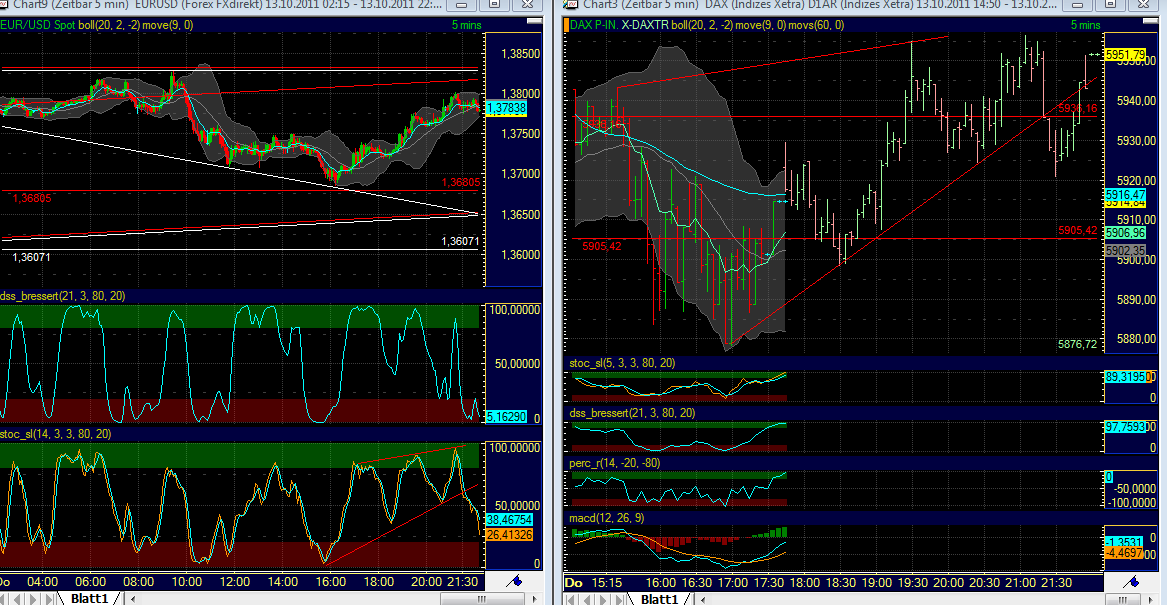Restore the EURUSD Chart9 window
This screenshot has height=605, width=1167.
pyautogui.click(x=494, y=4)
